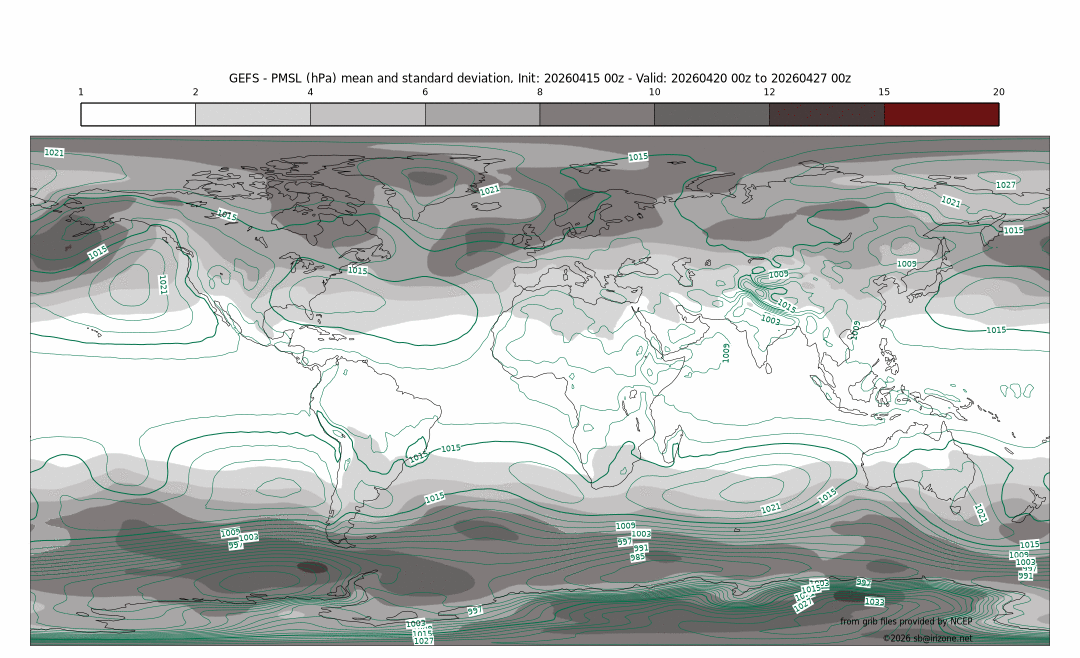Click the 985 contour label in Southern Ocean

[637, 558]
